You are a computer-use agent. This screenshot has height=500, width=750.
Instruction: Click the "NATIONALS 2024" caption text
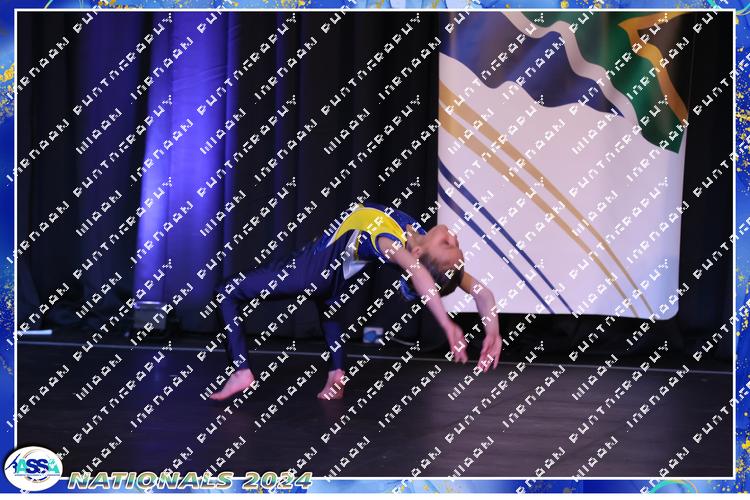(x=190, y=480)
